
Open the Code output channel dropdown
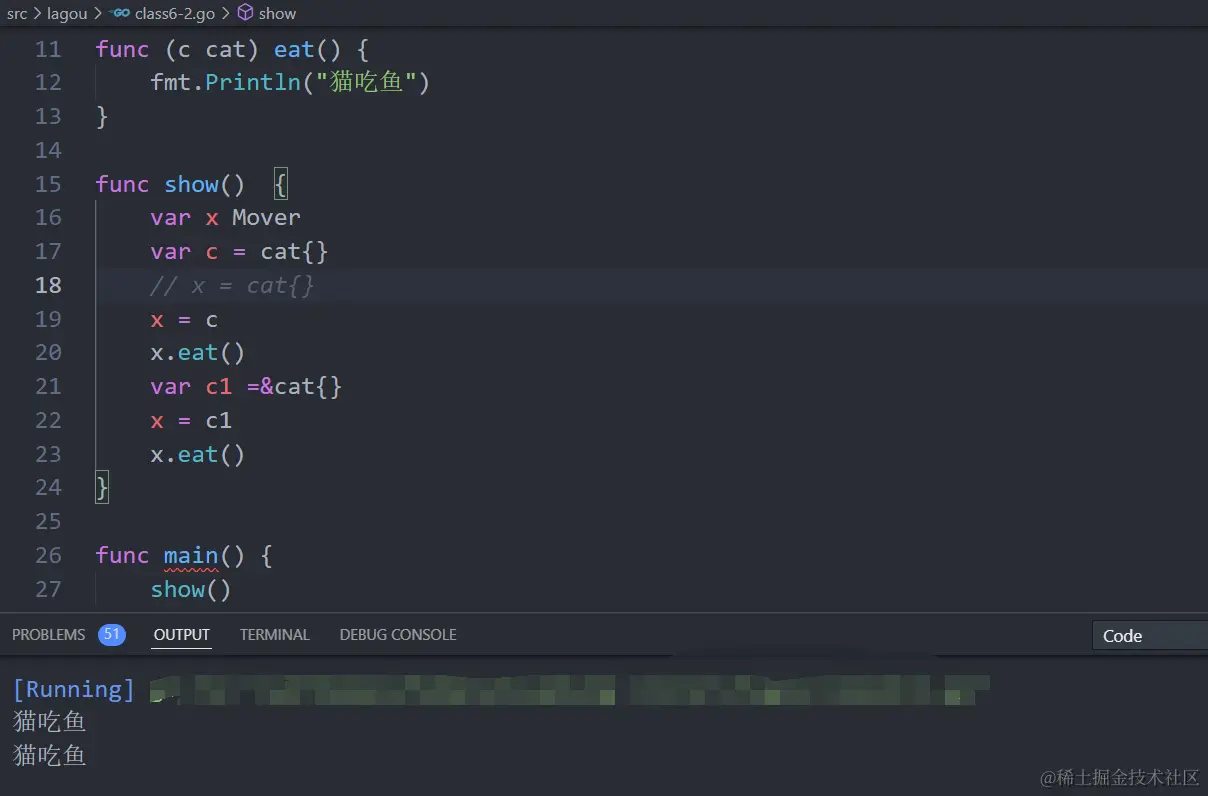pos(1150,636)
